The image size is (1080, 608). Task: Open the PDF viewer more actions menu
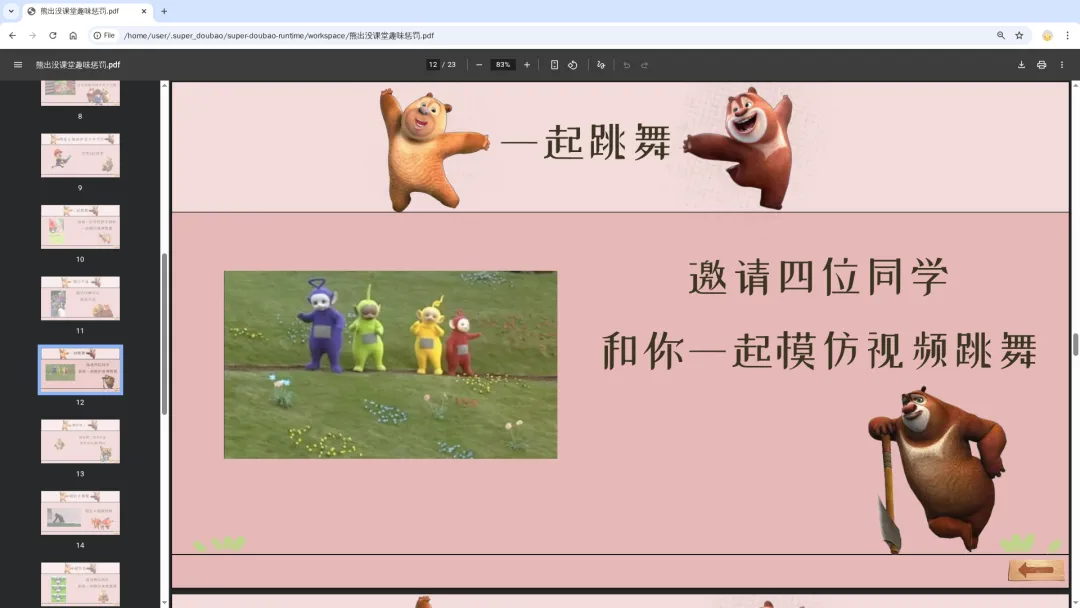pos(1061,65)
